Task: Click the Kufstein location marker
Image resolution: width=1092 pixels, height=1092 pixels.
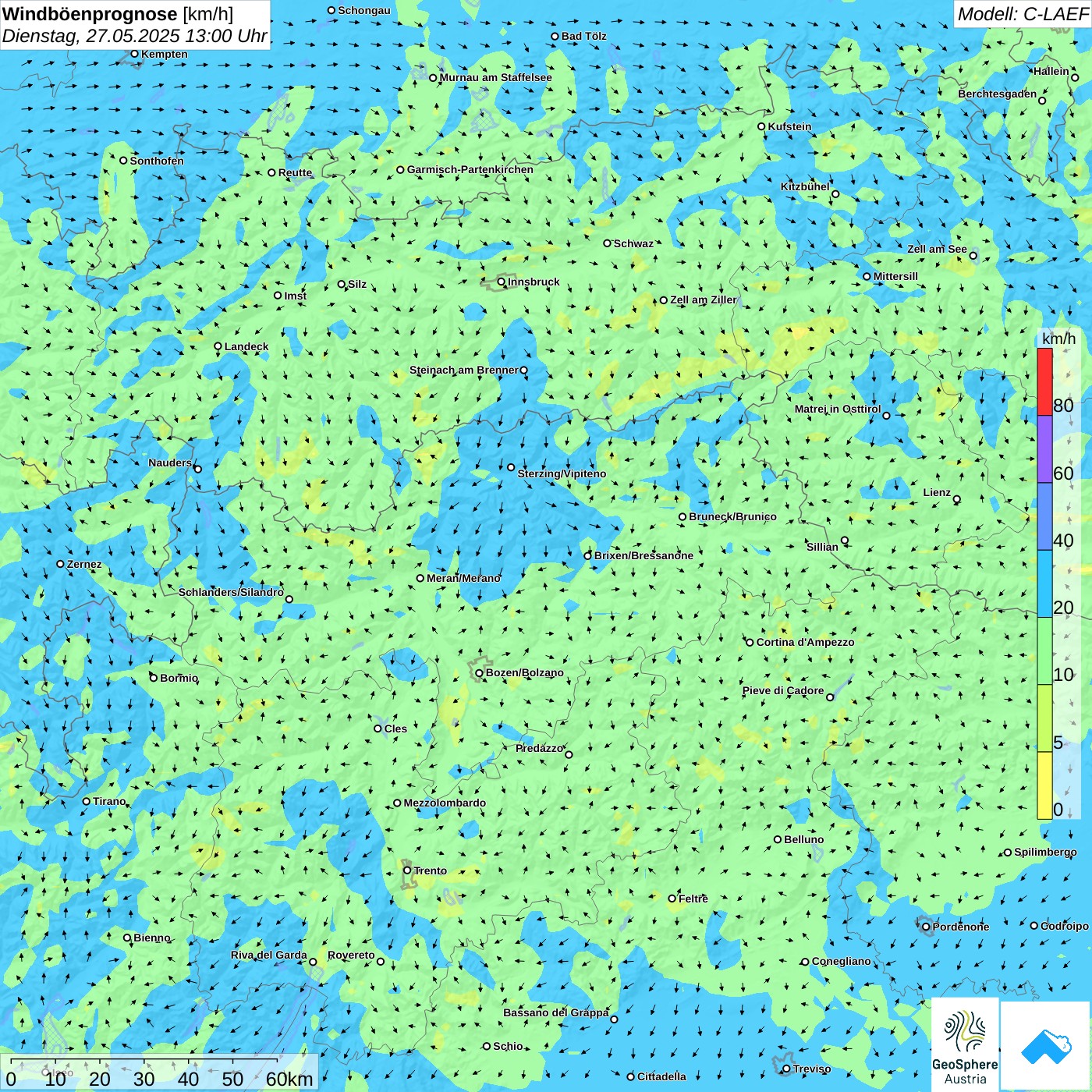Action: coord(762,126)
